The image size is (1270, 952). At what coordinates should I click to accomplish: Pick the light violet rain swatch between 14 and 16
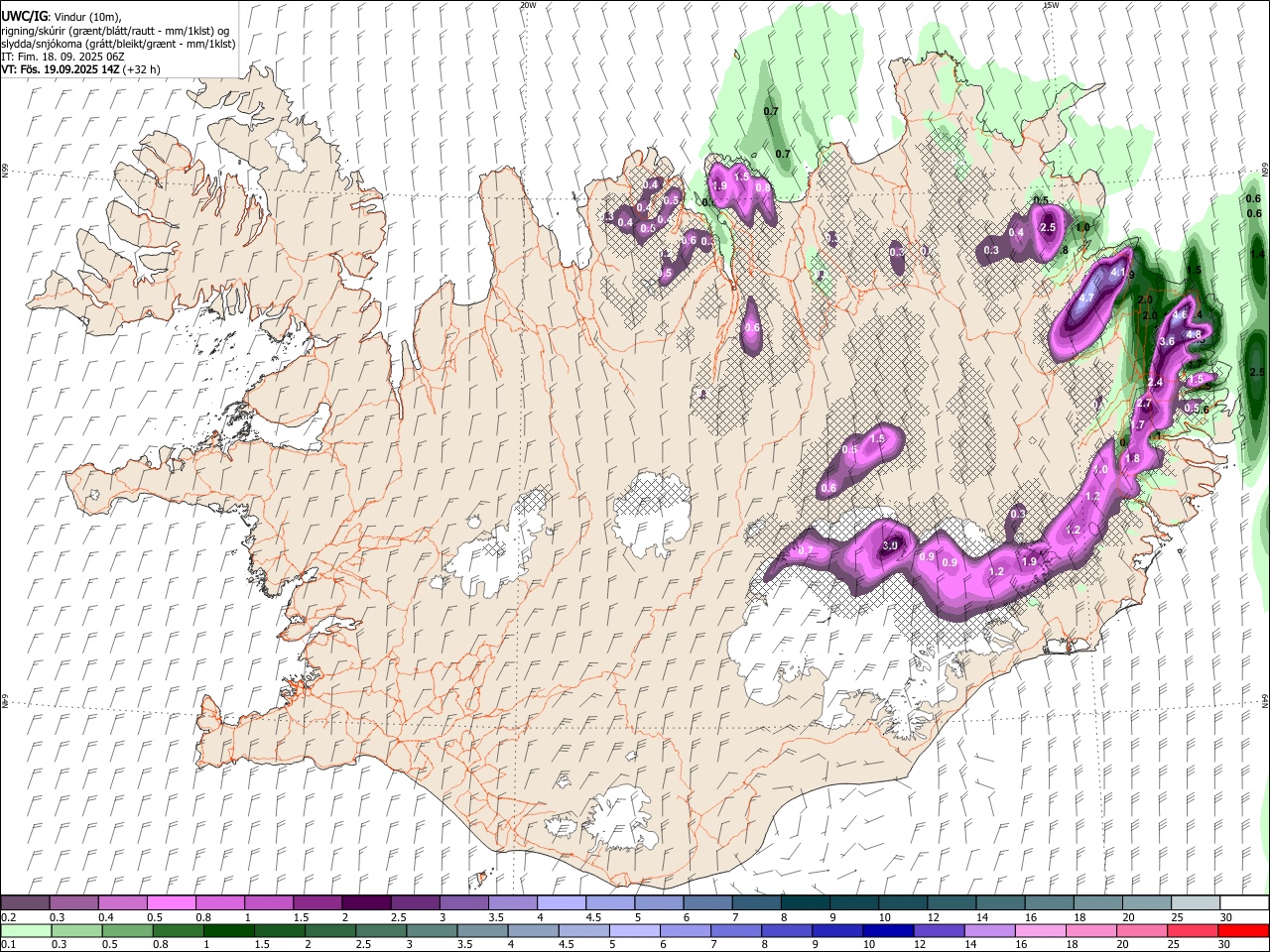pos(990,930)
